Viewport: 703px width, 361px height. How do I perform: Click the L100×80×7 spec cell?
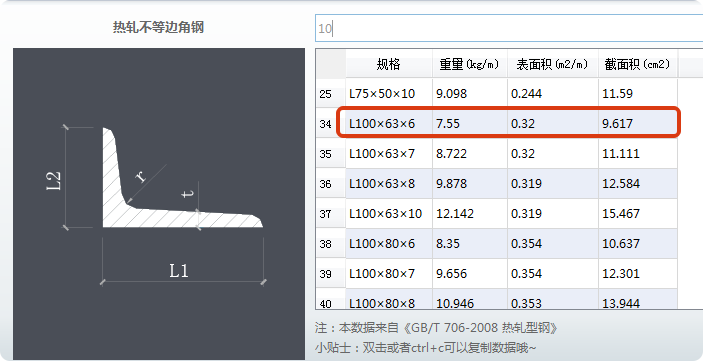(389, 274)
